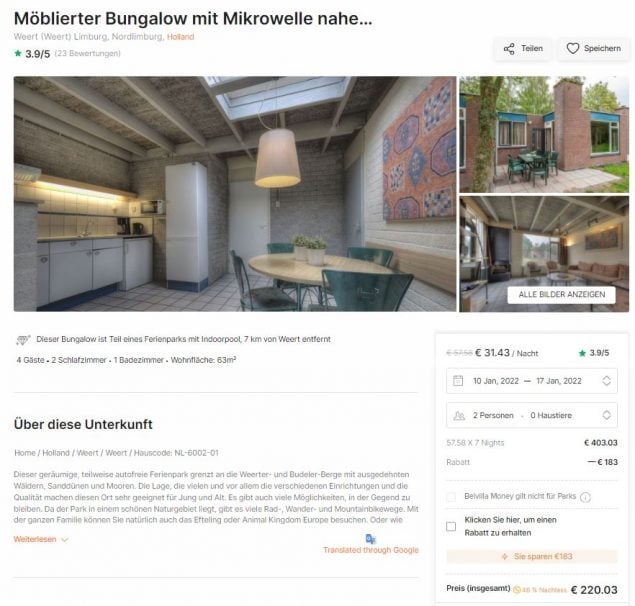Click the Google Translate icon
The height and width of the screenshot is (606, 635).
coord(371,539)
